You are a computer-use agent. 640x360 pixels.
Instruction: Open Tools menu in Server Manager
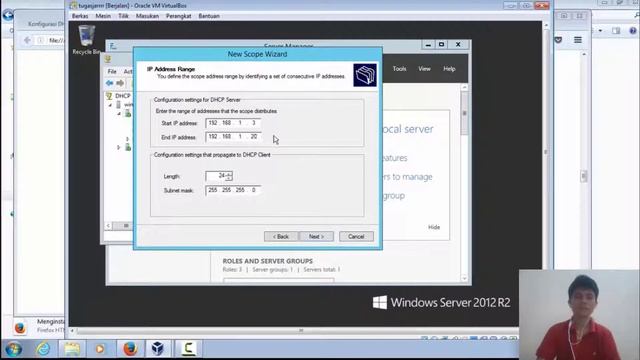399,69
